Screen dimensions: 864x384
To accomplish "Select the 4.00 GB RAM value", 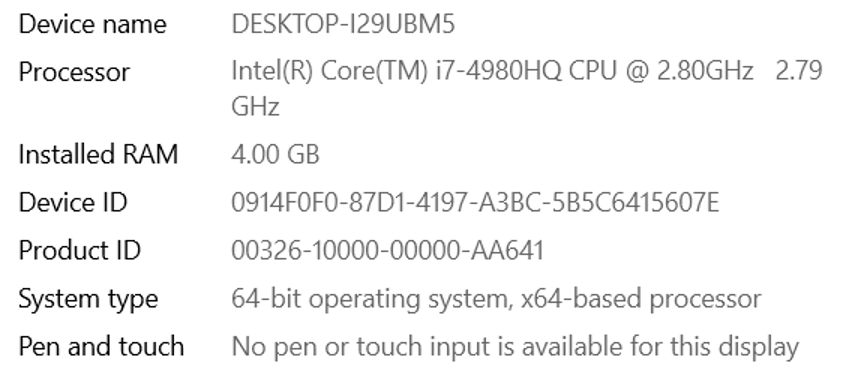I will click(x=275, y=154).
